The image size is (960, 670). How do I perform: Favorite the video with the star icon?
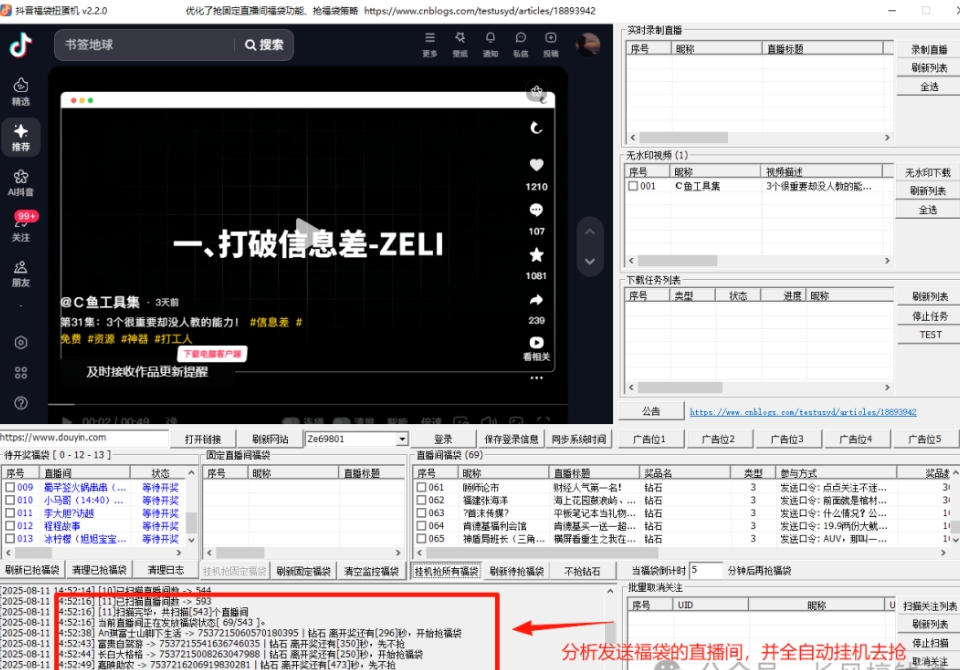[536, 255]
